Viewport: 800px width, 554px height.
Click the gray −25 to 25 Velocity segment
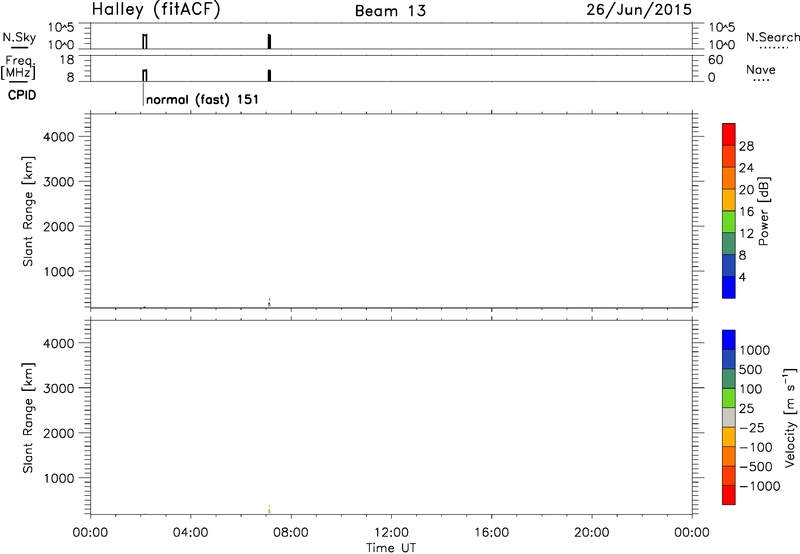pos(729,418)
